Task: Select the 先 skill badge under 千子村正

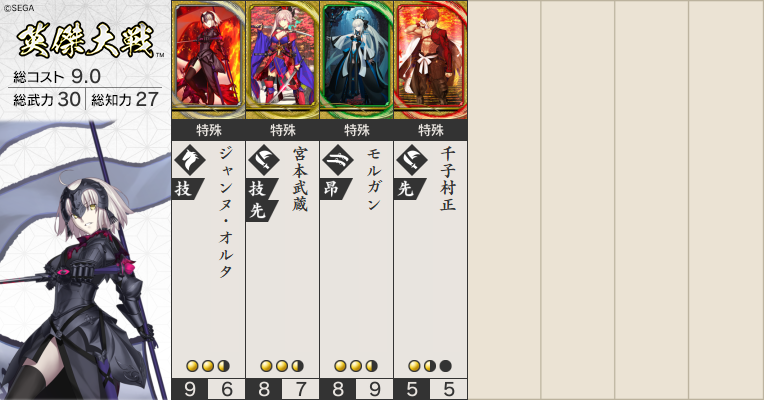Action: point(409,189)
